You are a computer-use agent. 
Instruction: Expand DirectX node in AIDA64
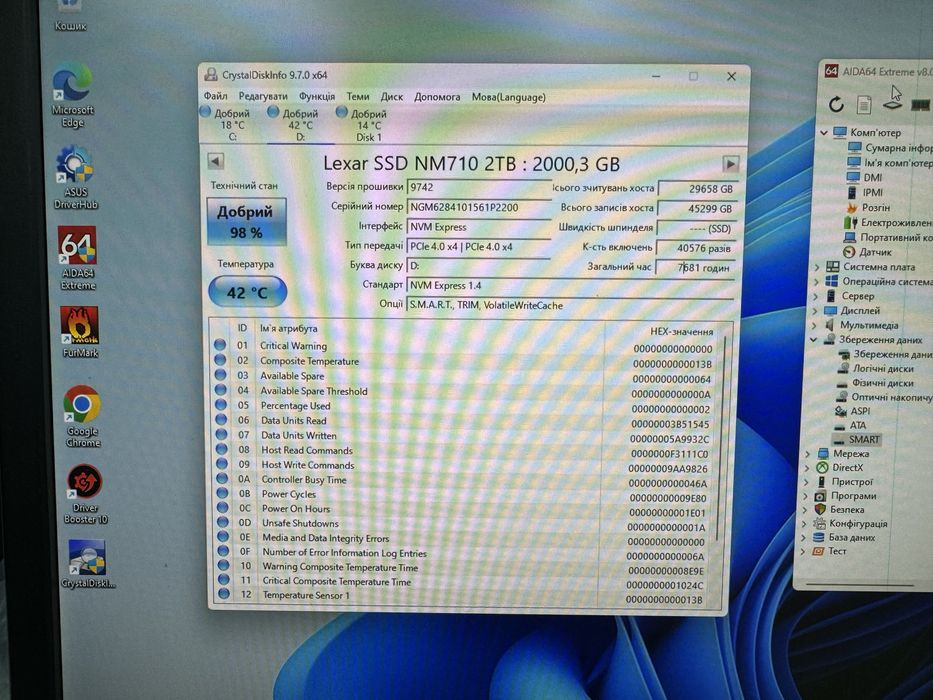coord(807,468)
